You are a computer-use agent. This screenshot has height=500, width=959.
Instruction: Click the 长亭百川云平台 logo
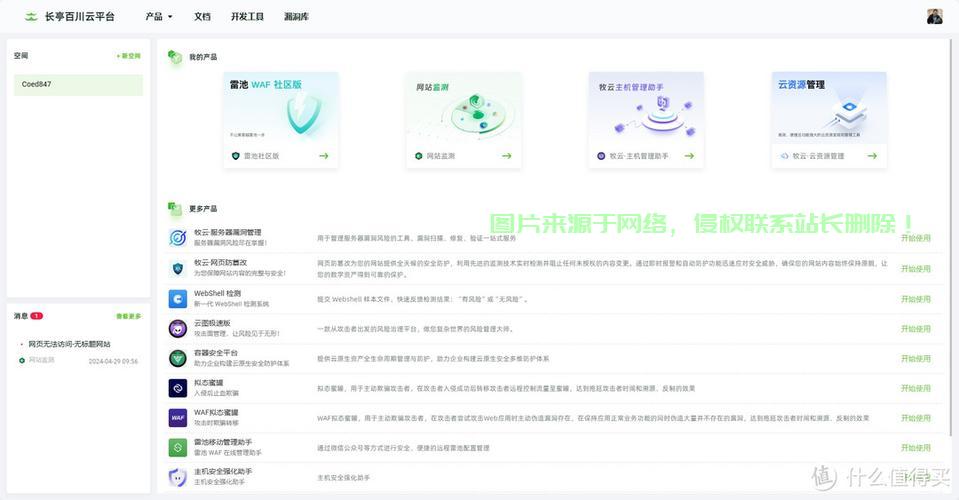tap(69, 17)
